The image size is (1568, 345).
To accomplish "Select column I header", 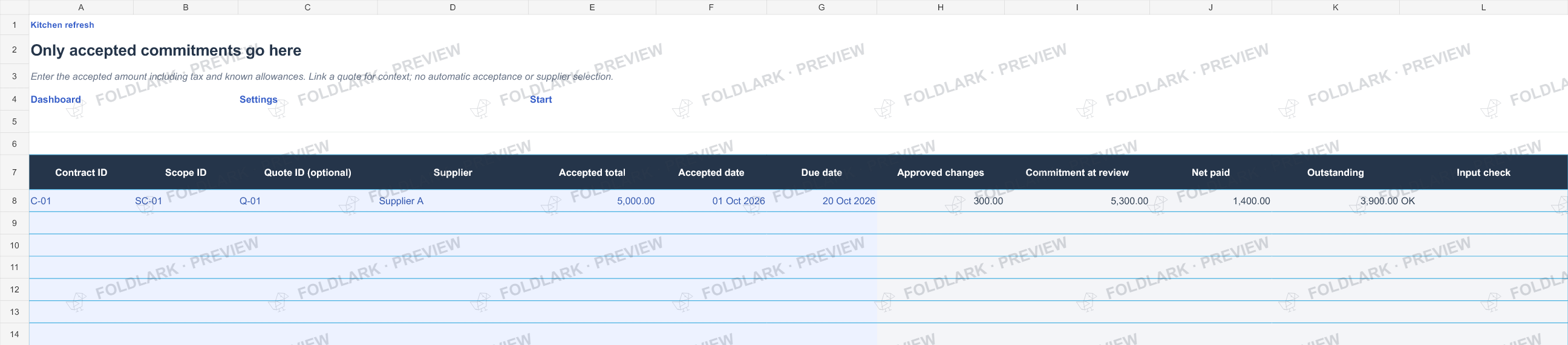I will [1077, 7].
